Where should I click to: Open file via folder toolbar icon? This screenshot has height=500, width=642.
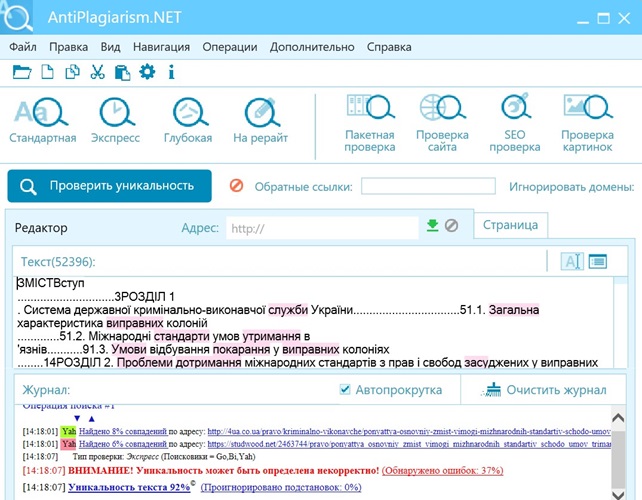(x=22, y=72)
